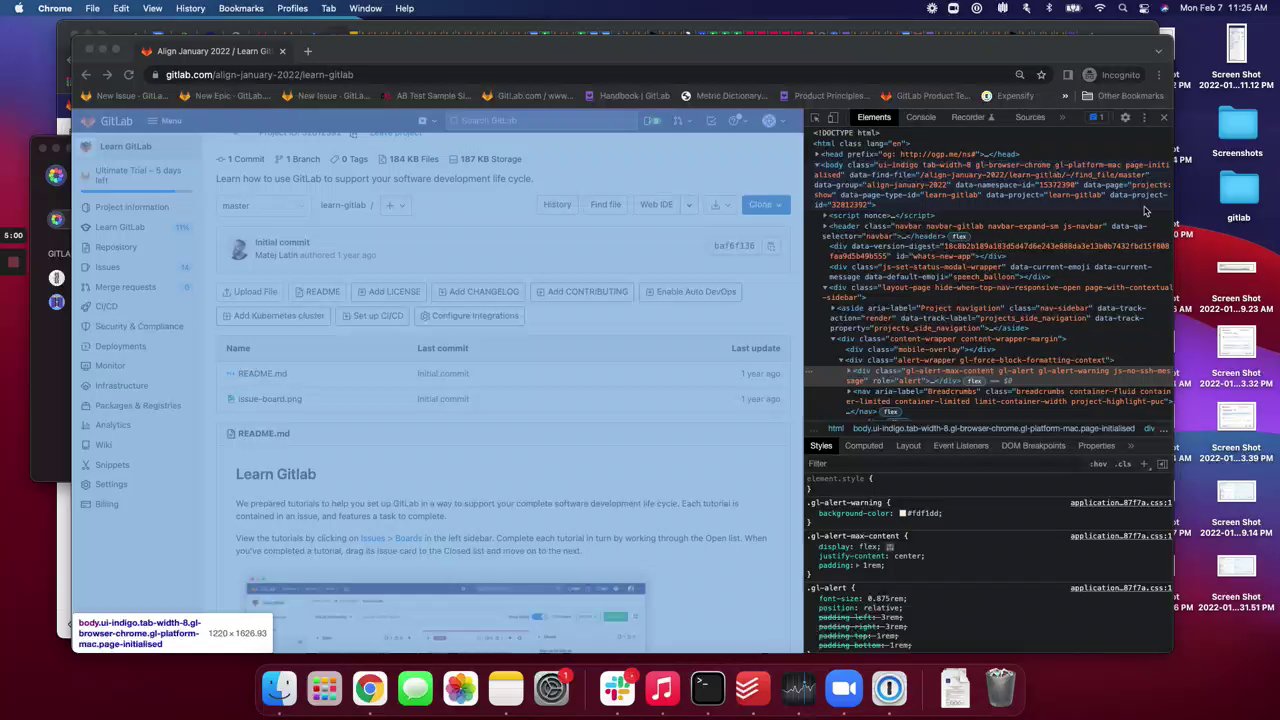The width and height of the screenshot is (1280, 720).
Task: Click the Add CHANGELOG button
Action: 478,292
